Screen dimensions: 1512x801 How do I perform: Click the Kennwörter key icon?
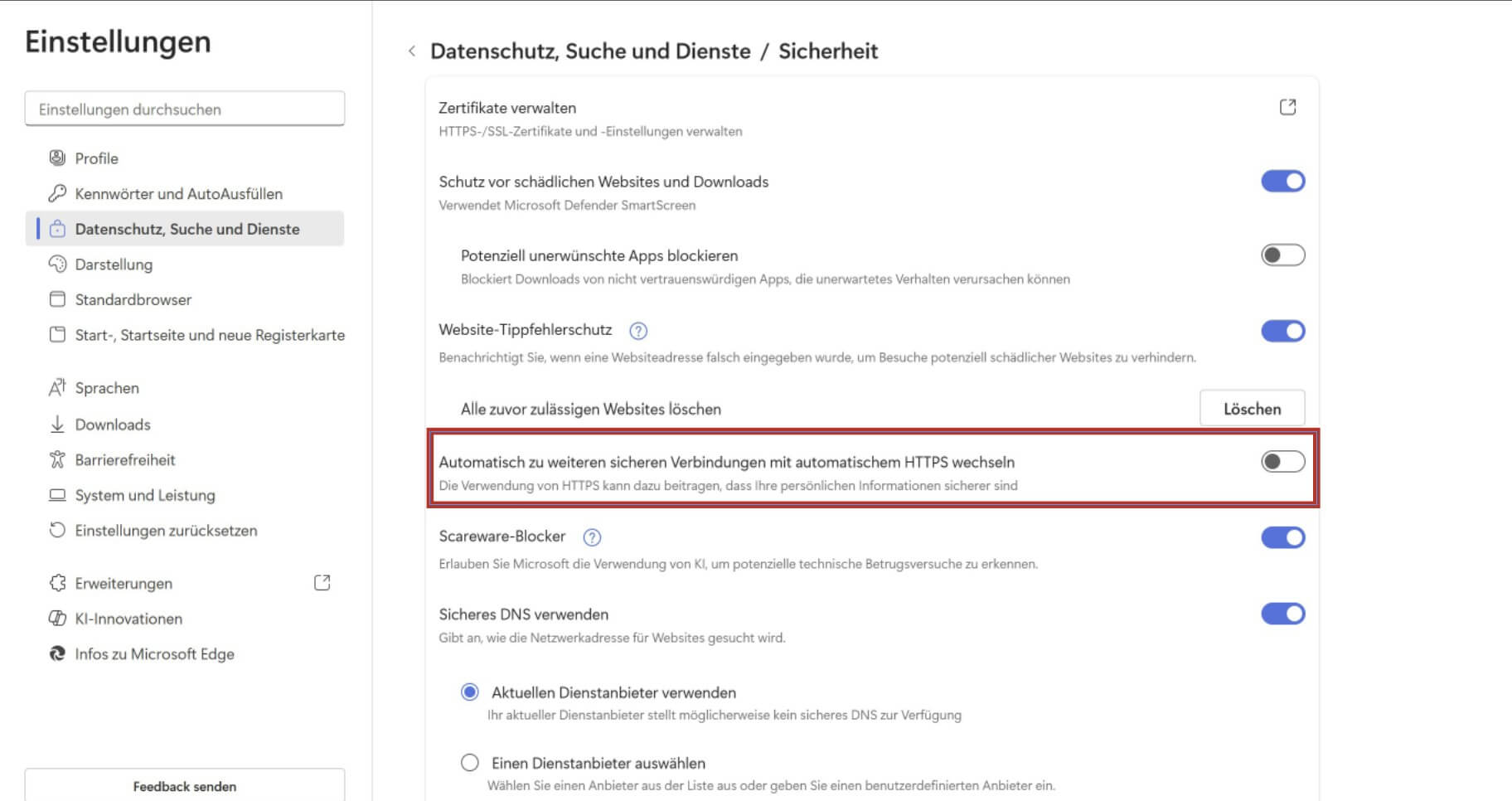[x=57, y=193]
